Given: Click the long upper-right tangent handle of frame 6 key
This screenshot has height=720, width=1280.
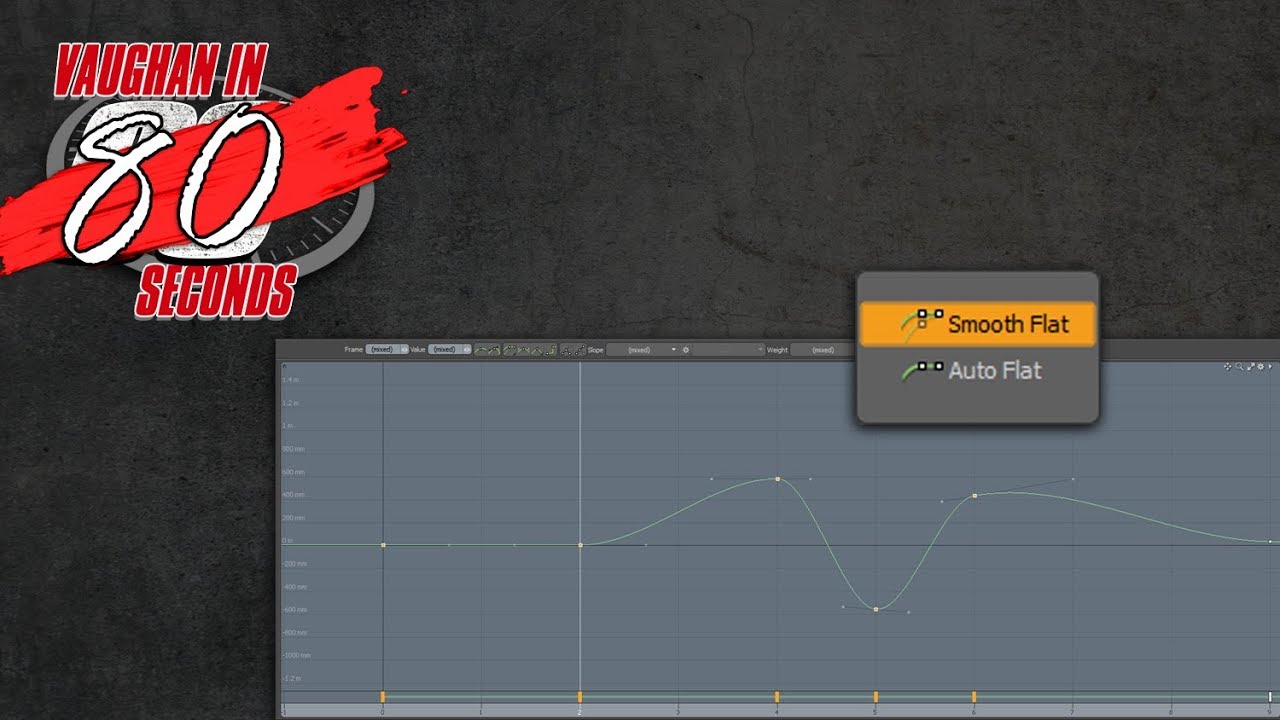Looking at the screenshot, I should (x=1073, y=479).
